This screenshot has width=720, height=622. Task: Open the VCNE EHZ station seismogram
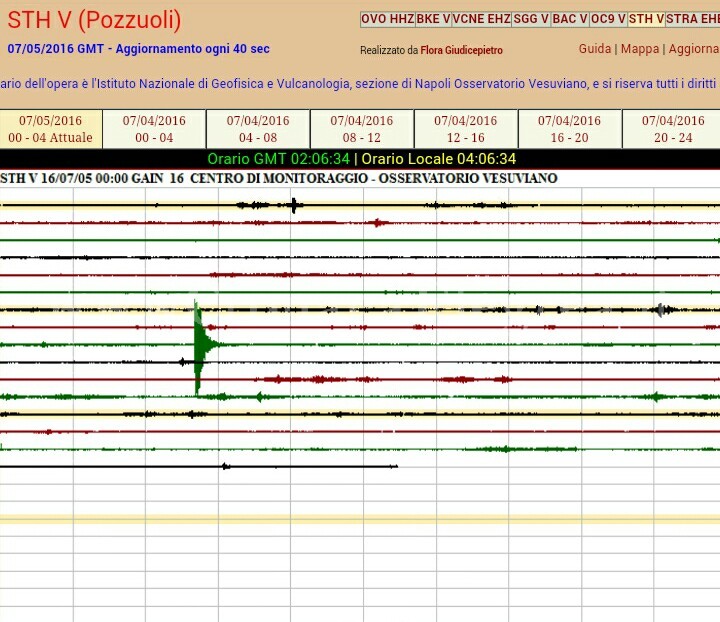481,19
